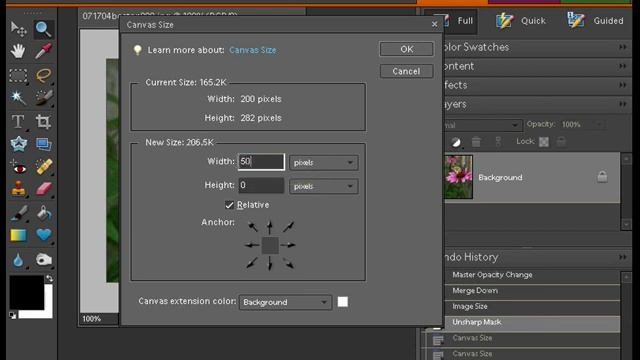
Task: Click OK in Canvas Size dialog
Action: point(406,49)
